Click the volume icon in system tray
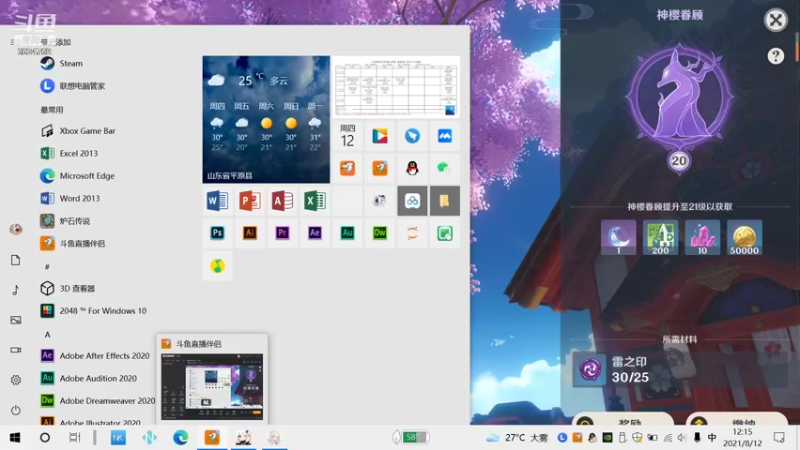Image resolution: width=800 pixels, height=450 pixels. 682,438
